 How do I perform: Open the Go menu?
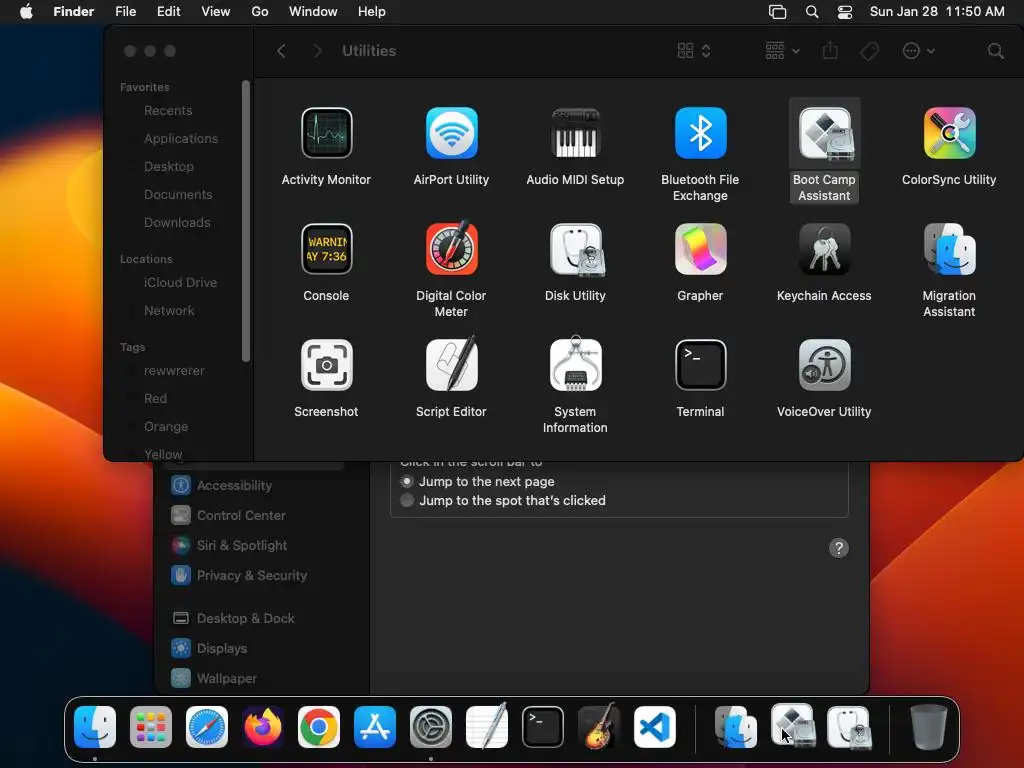[x=260, y=12]
